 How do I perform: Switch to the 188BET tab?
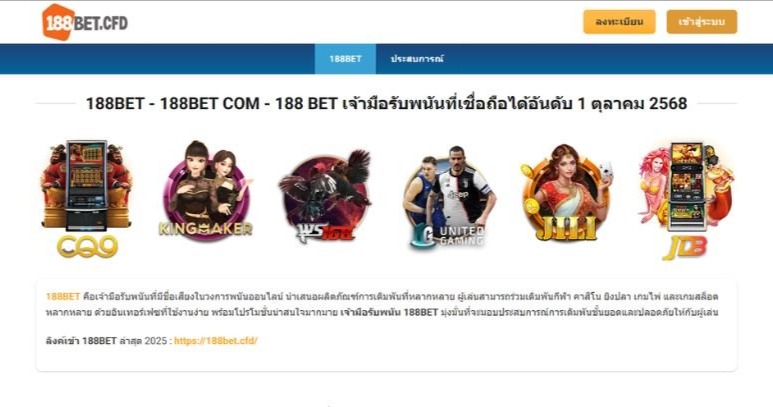(x=345, y=59)
